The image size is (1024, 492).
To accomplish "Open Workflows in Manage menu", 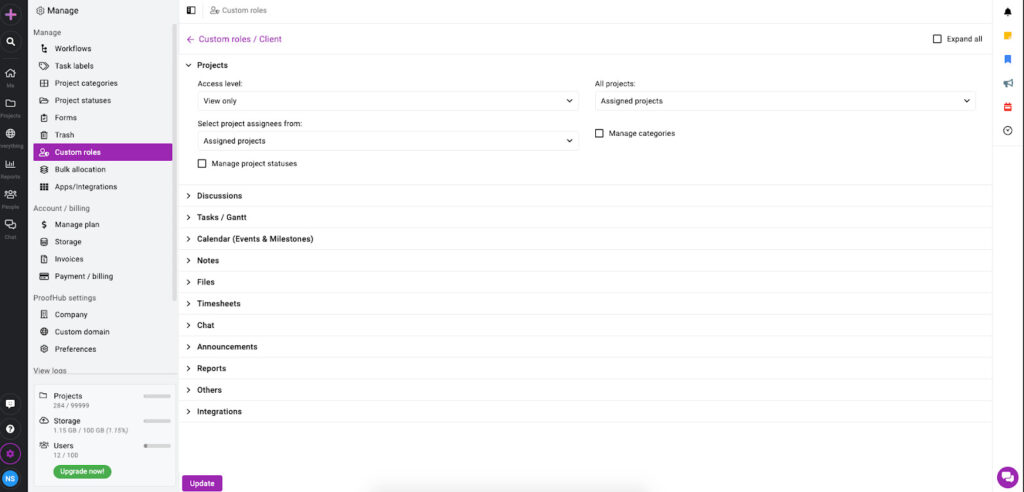I will click(103, 49).
